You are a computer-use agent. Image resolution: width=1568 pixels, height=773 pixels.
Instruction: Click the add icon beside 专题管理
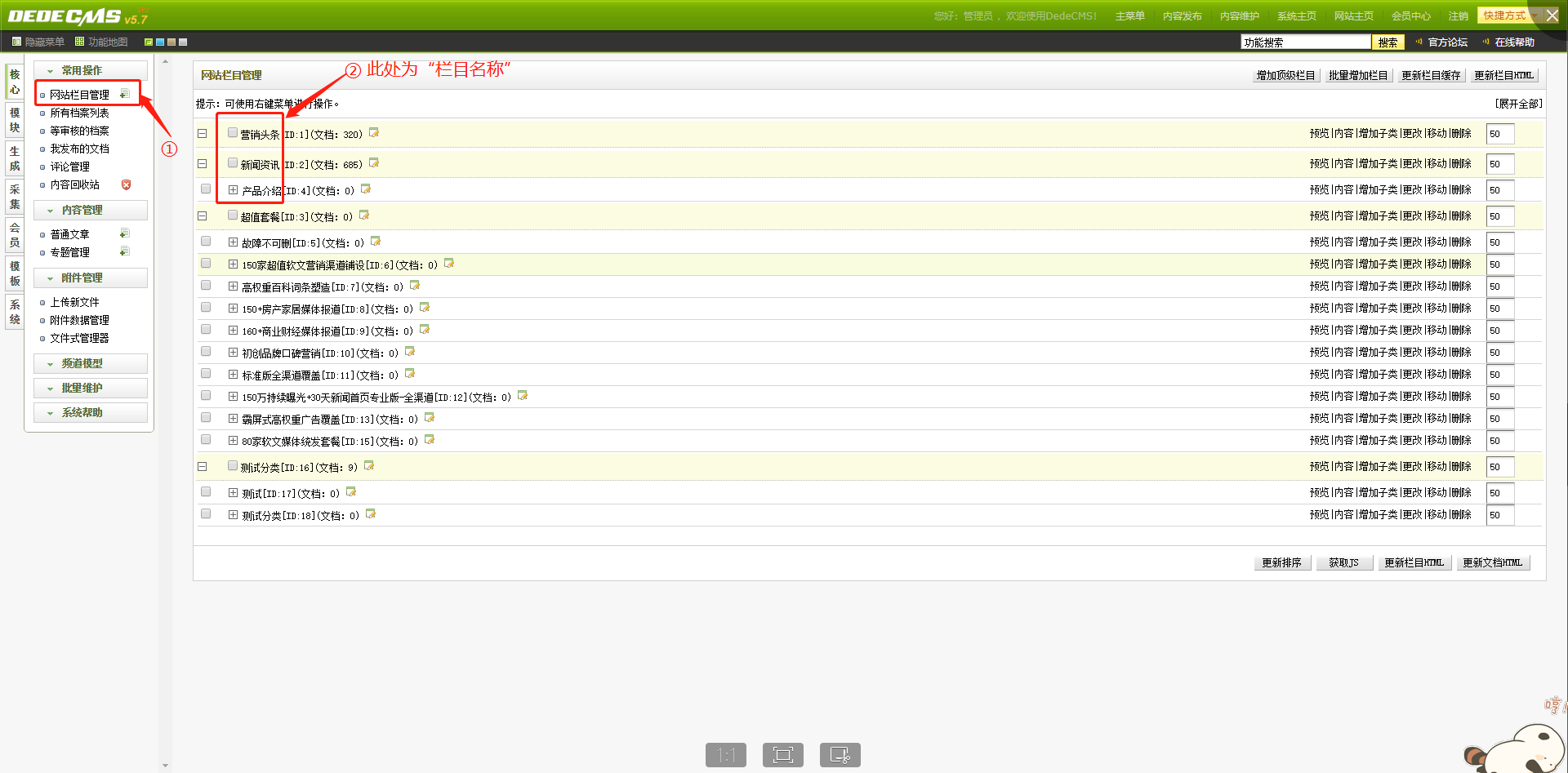[x=124, y=251]
